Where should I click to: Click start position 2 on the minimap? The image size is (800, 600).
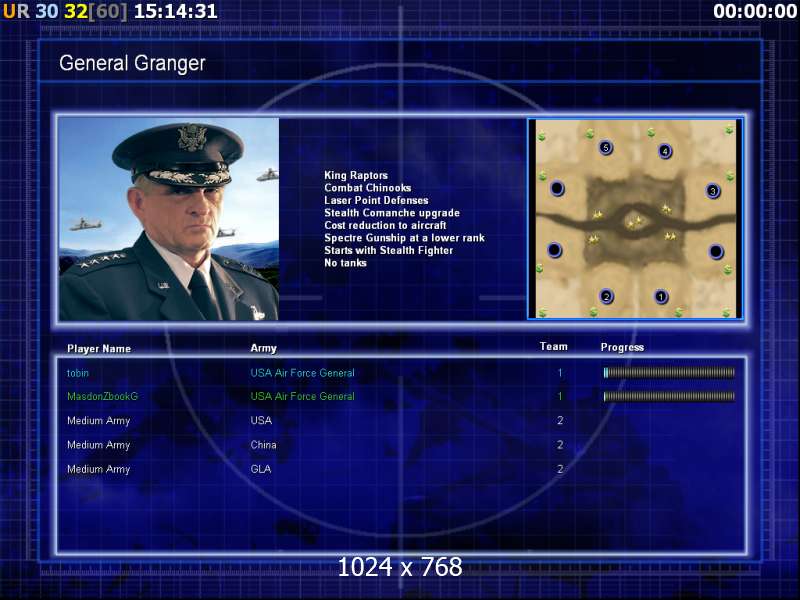(606, 296)
